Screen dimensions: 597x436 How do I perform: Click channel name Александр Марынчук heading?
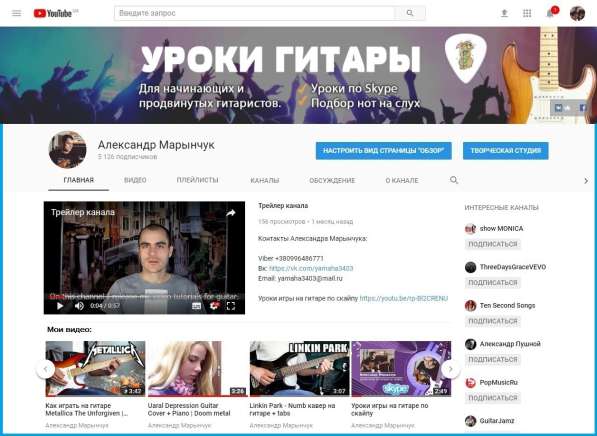(x=156, y=145)
